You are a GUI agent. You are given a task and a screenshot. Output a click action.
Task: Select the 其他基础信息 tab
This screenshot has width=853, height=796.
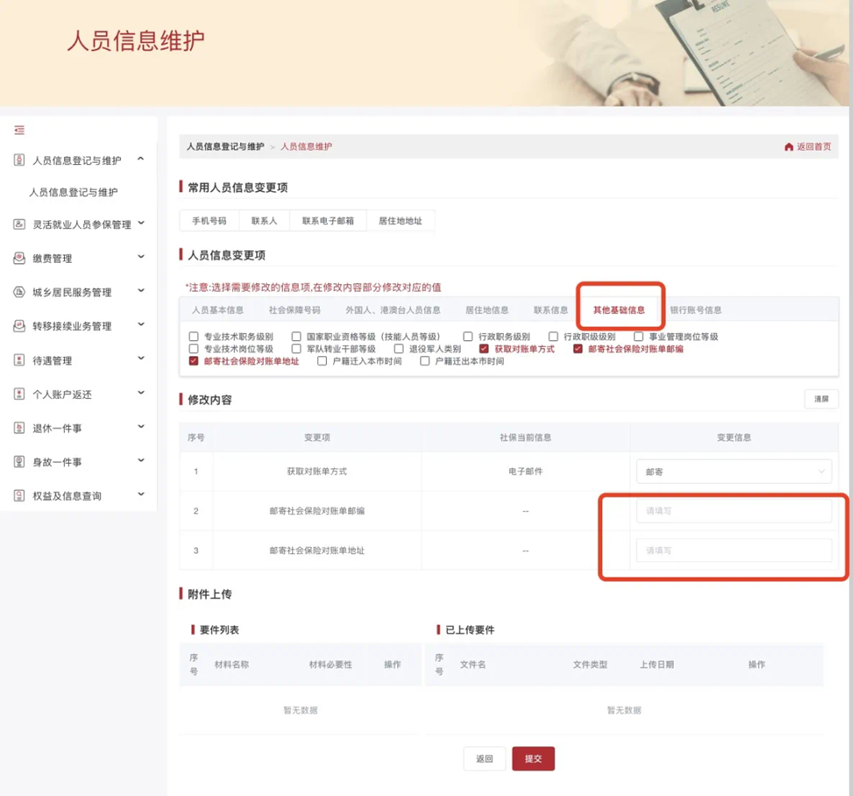[x=619, y=310]
